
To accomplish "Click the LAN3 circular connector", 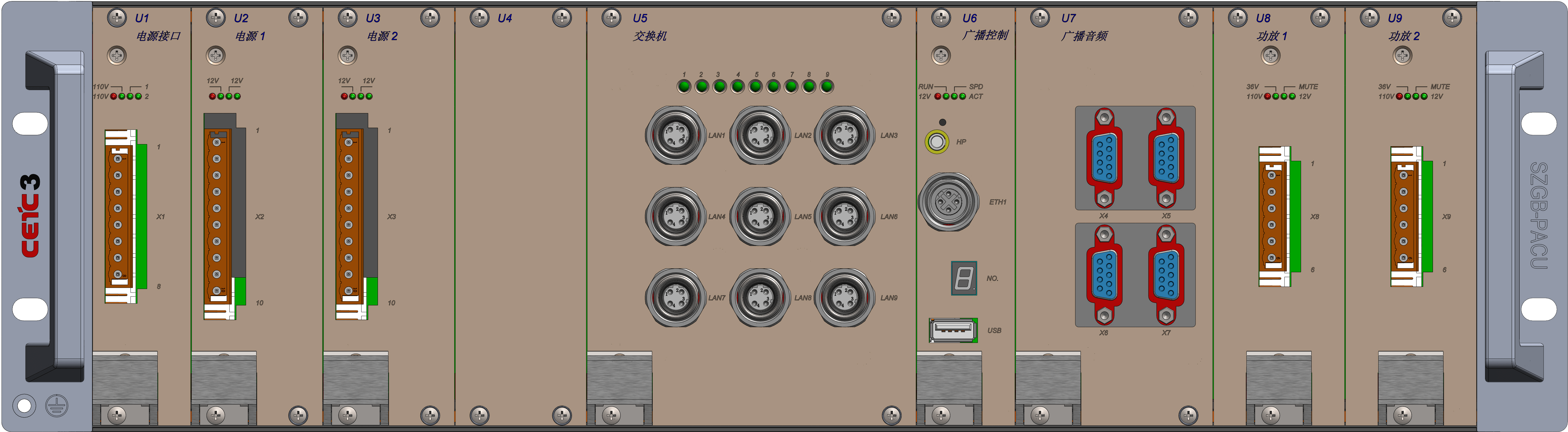I will [x=844, y=135].
